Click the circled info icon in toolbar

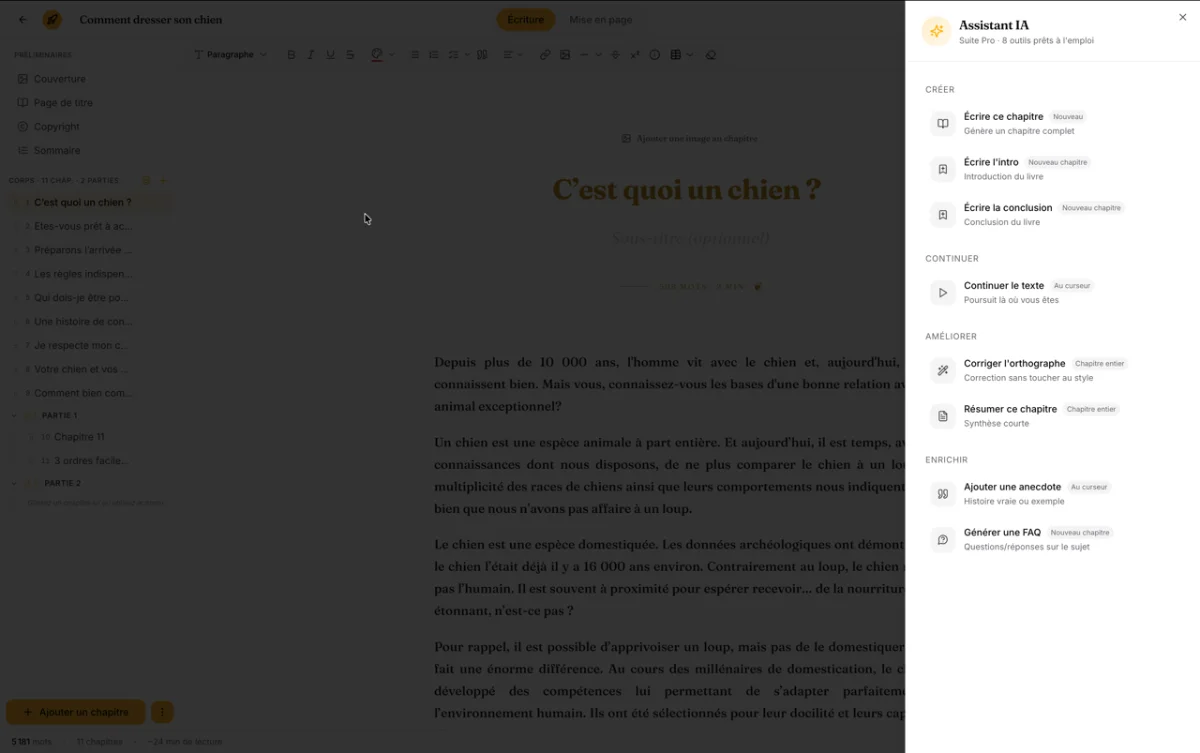(x=655, y=55)
